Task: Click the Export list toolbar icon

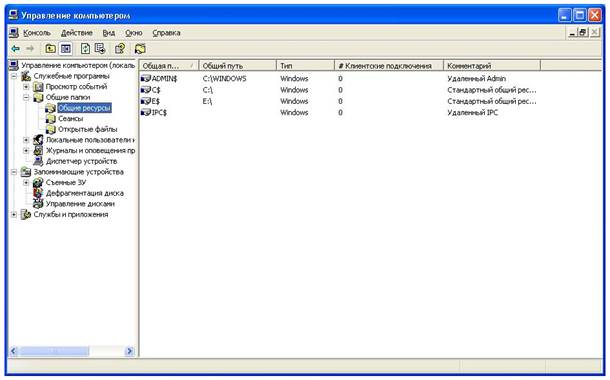Action: pos(100,49)
